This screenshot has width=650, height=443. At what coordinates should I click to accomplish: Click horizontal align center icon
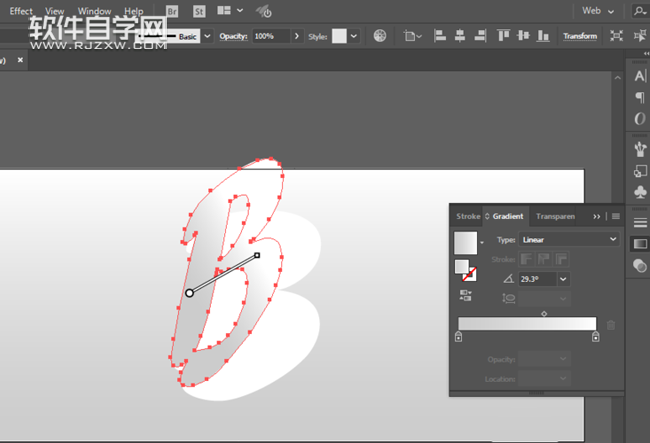pos(459,36)
